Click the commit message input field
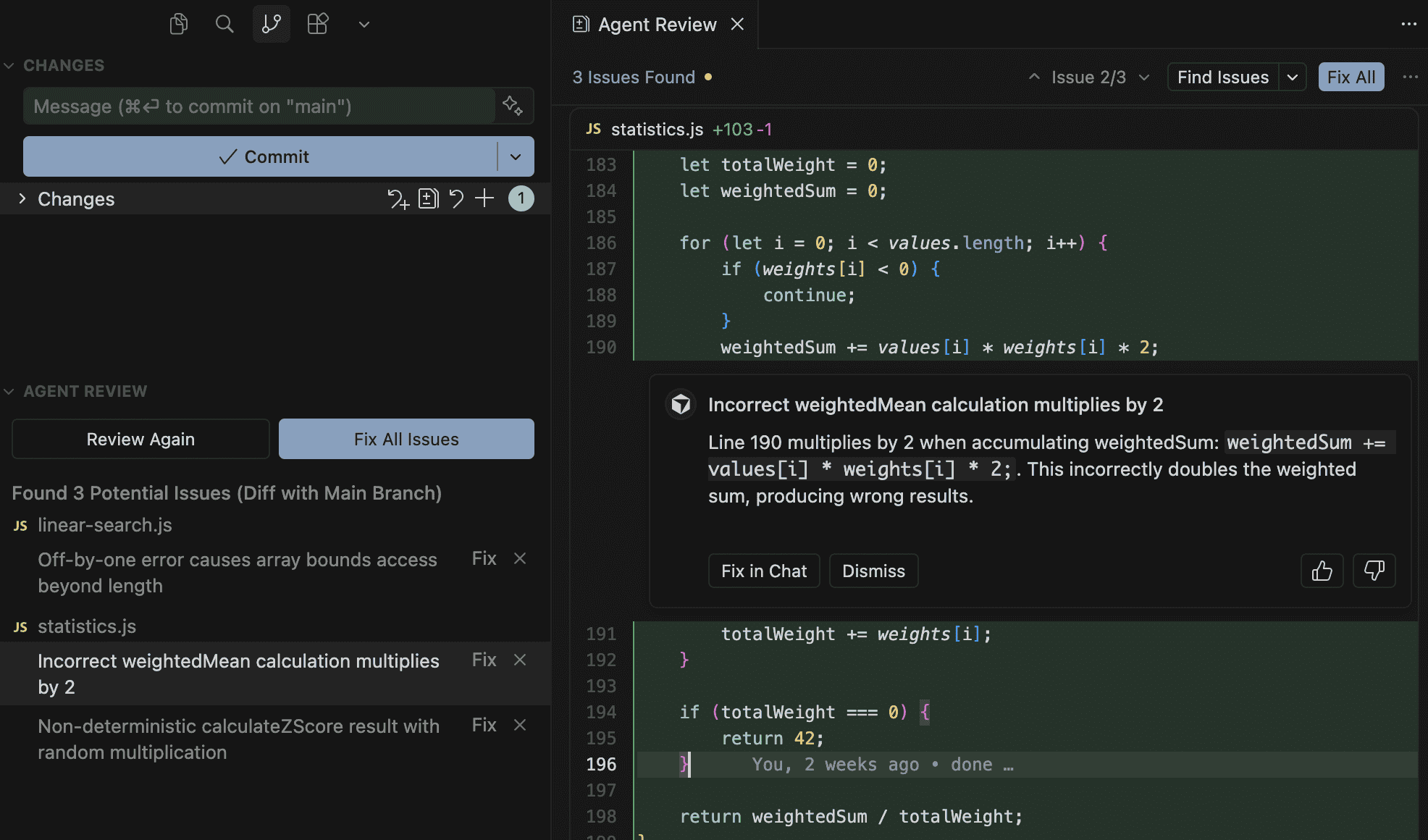Image resolution: width=1428 pixels, height=840 pixels. pos(261,106)
